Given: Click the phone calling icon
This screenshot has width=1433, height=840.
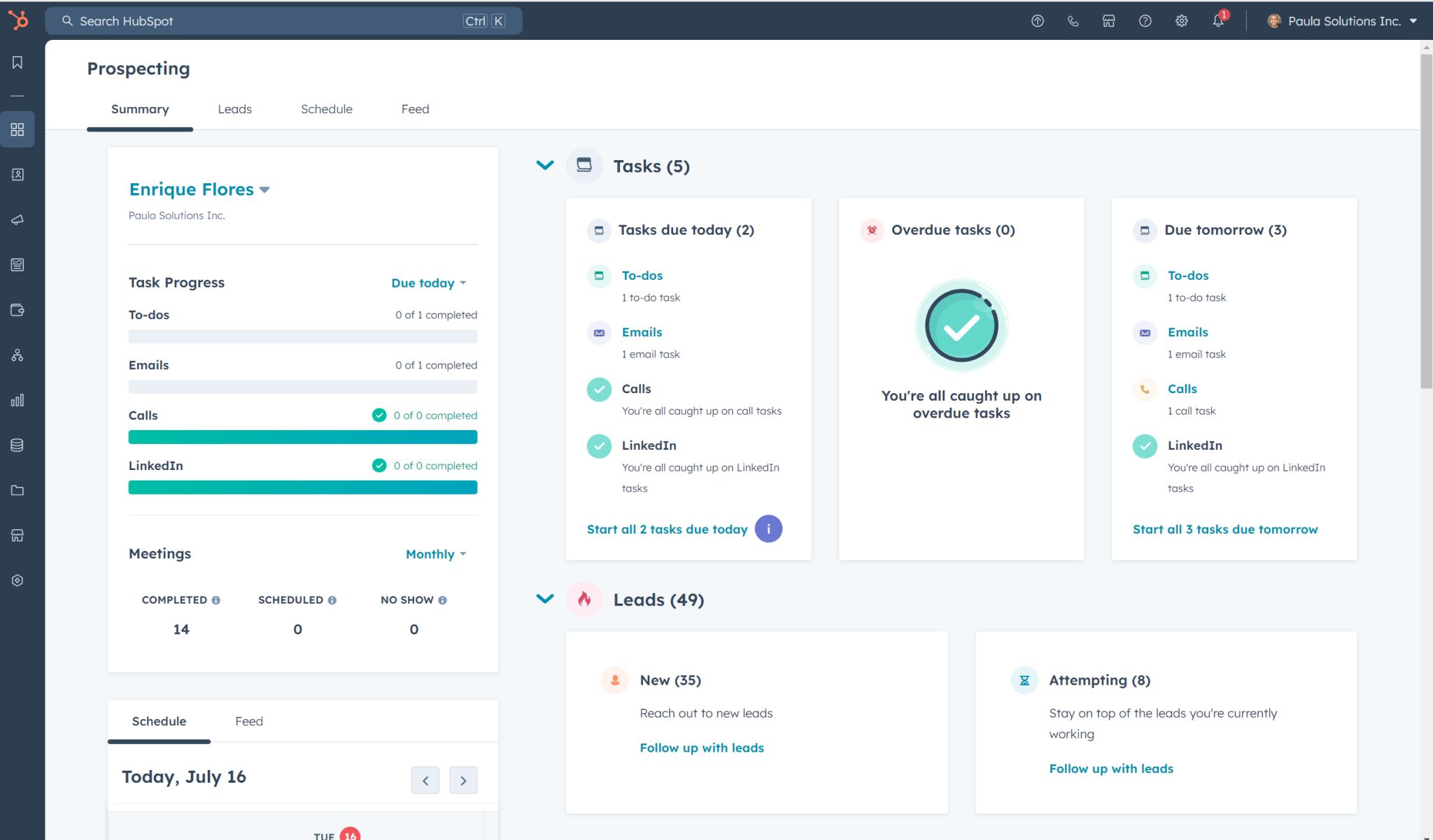Looking at the screenshot, I should (1073, 21).
